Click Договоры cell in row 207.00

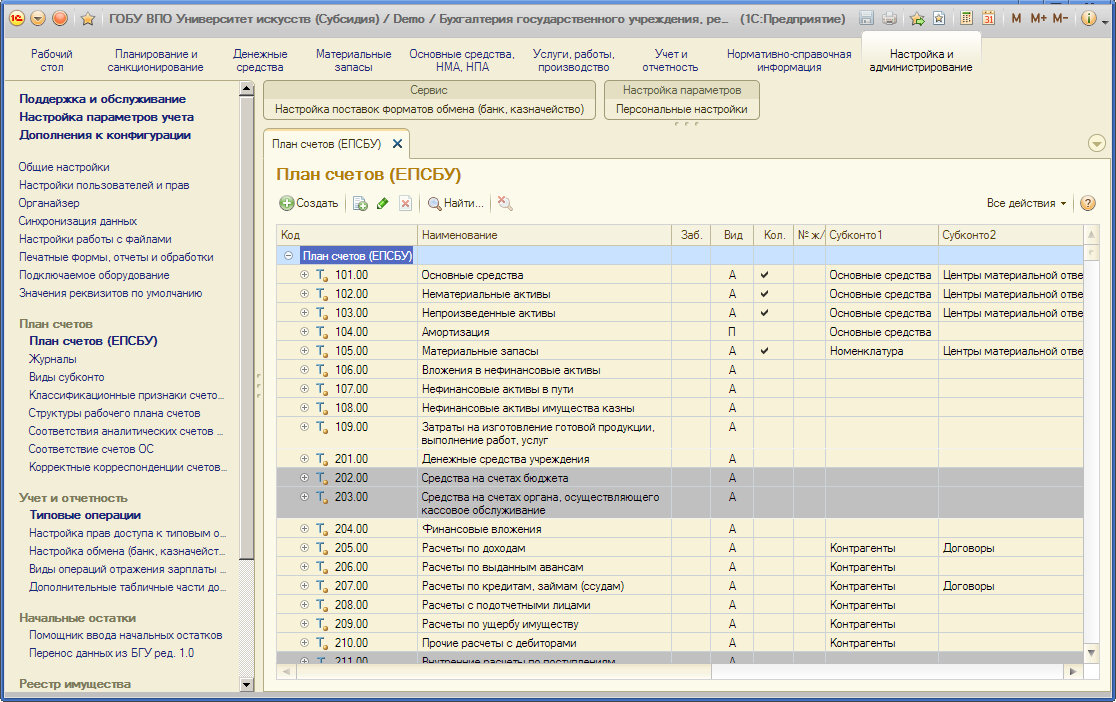click(1011, 586)
